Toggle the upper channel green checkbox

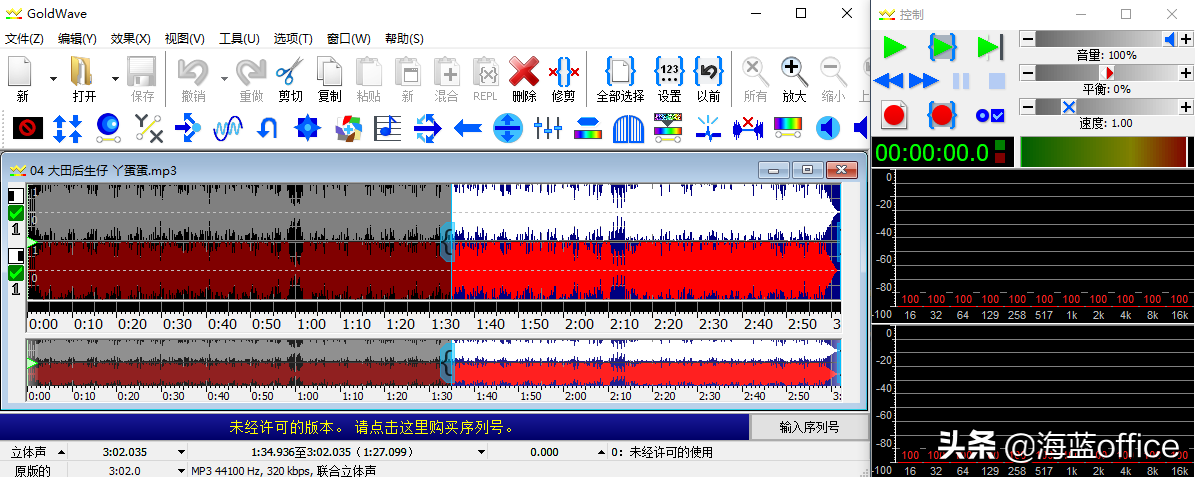[16, 213]
